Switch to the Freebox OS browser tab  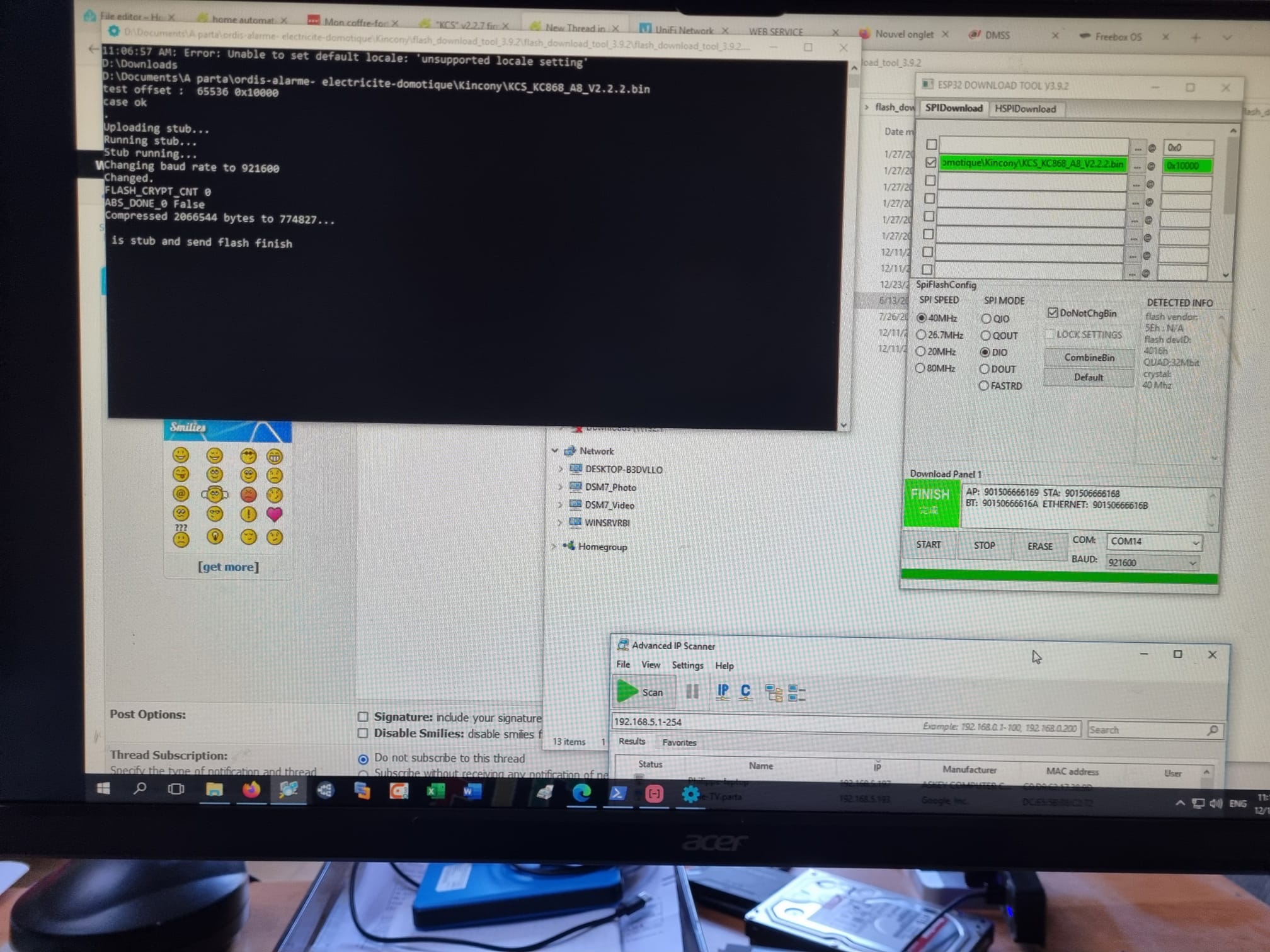click(x=1118, y=37)
